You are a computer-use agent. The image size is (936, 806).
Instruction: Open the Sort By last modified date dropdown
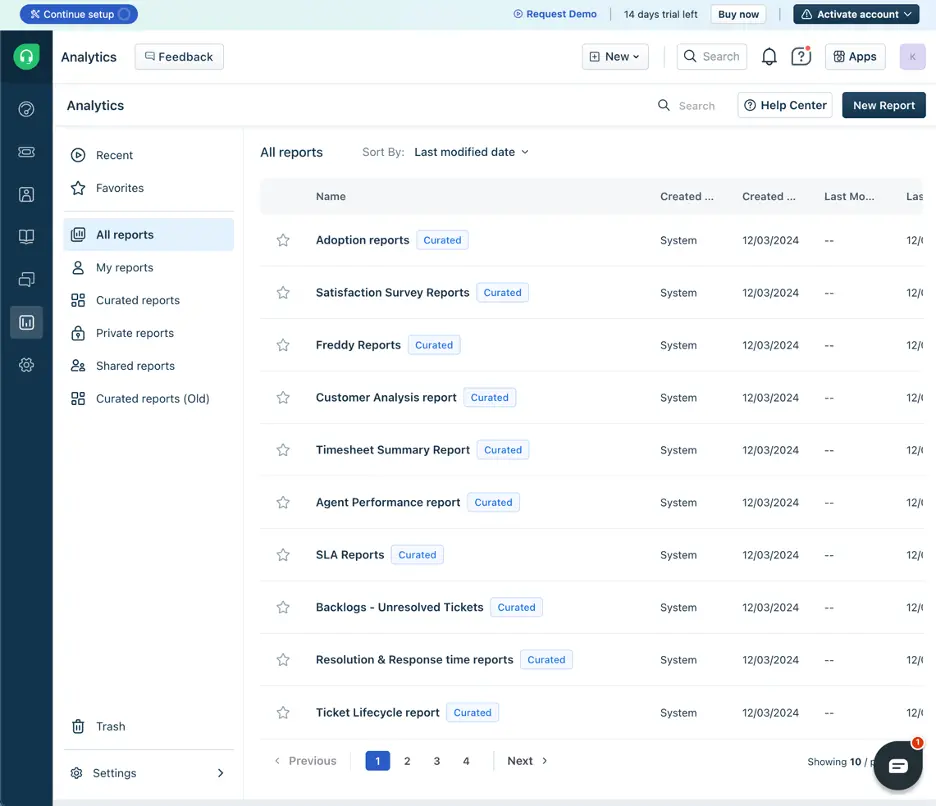(x=472, y=152)
